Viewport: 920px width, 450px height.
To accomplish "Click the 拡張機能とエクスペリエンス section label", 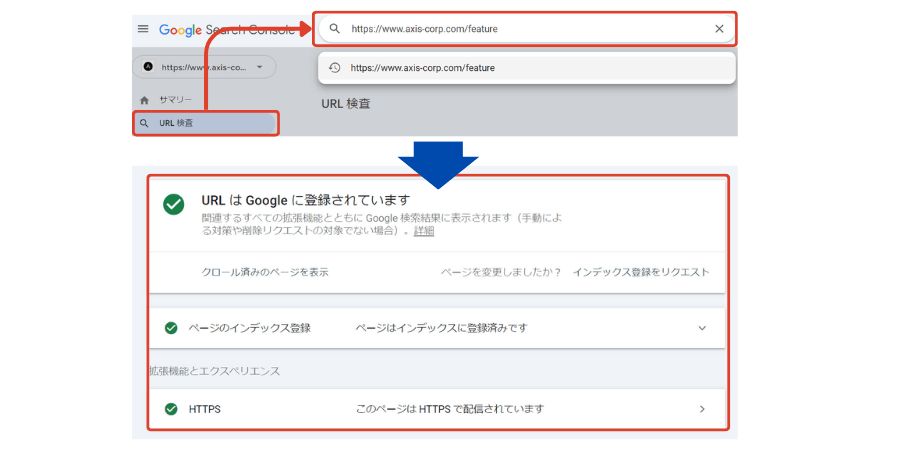I will tap(214, 371).
